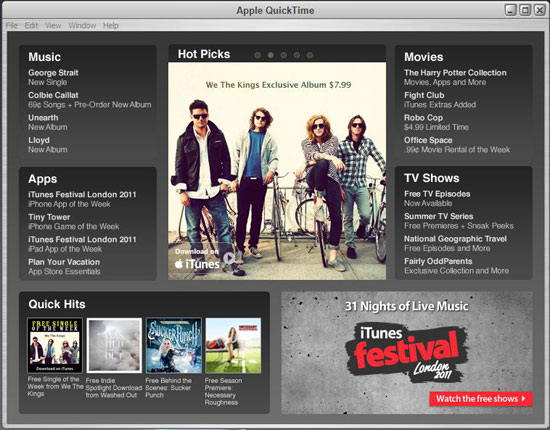Maximize the Apple QuickTime window
Image resolution: width=550 pixels, height=430 pixels.
click(525, 10)
